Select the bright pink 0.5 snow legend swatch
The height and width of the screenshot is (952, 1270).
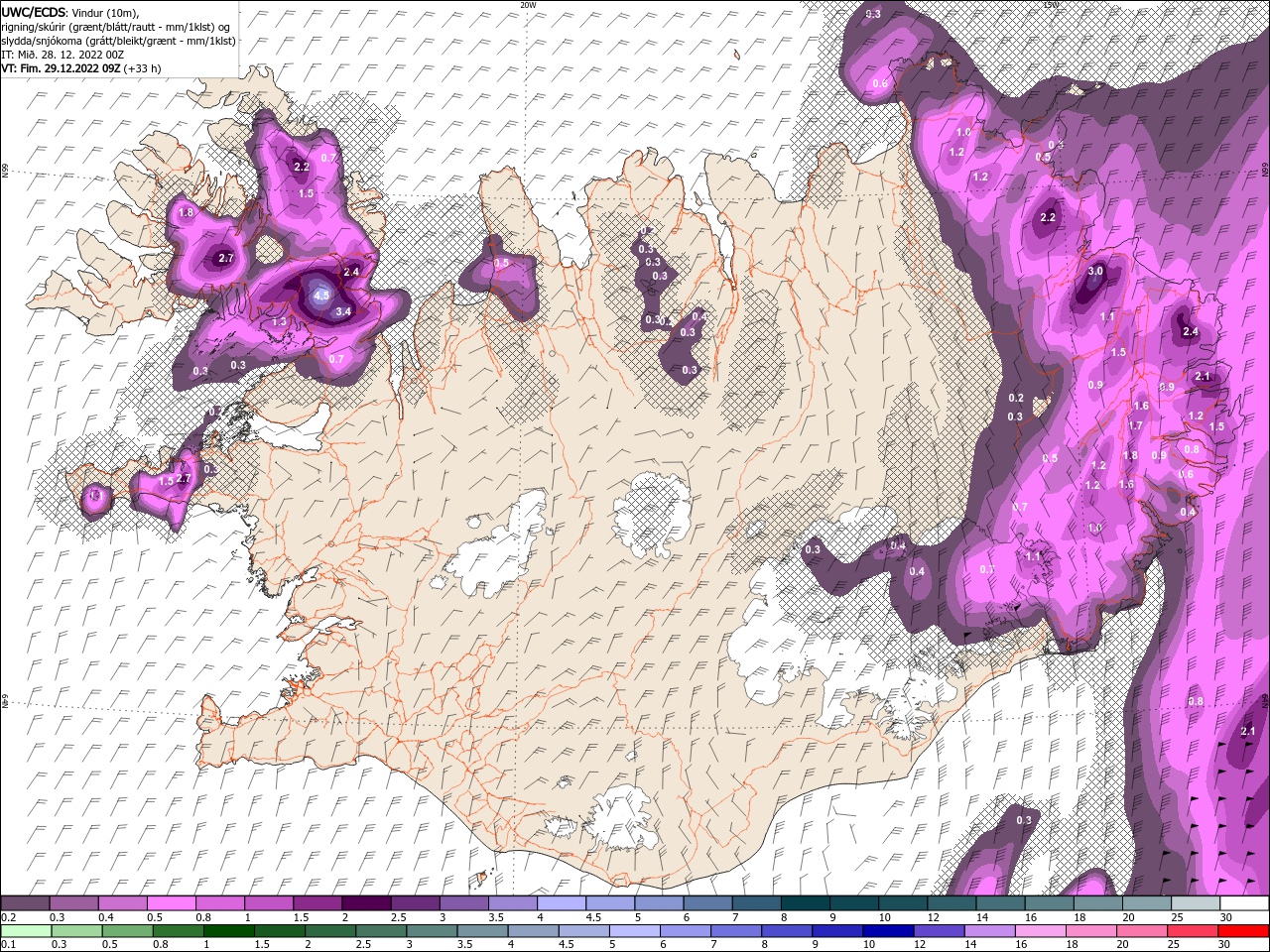(171, 903)
